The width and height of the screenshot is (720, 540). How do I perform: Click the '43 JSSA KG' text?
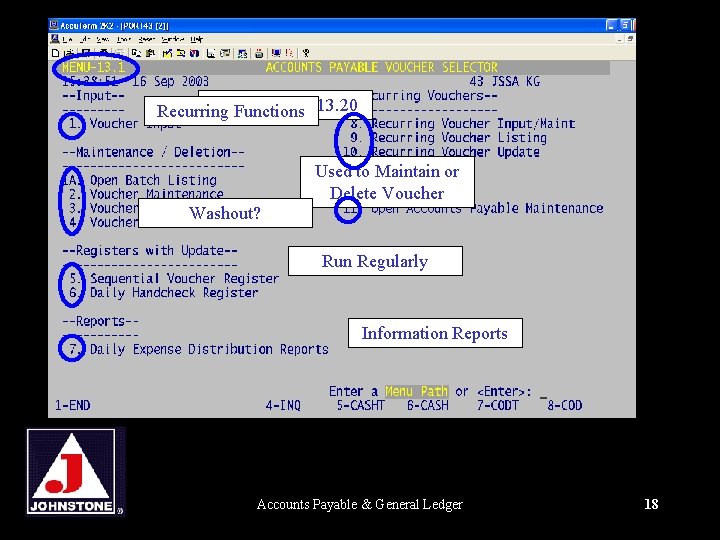click(505, 82)
